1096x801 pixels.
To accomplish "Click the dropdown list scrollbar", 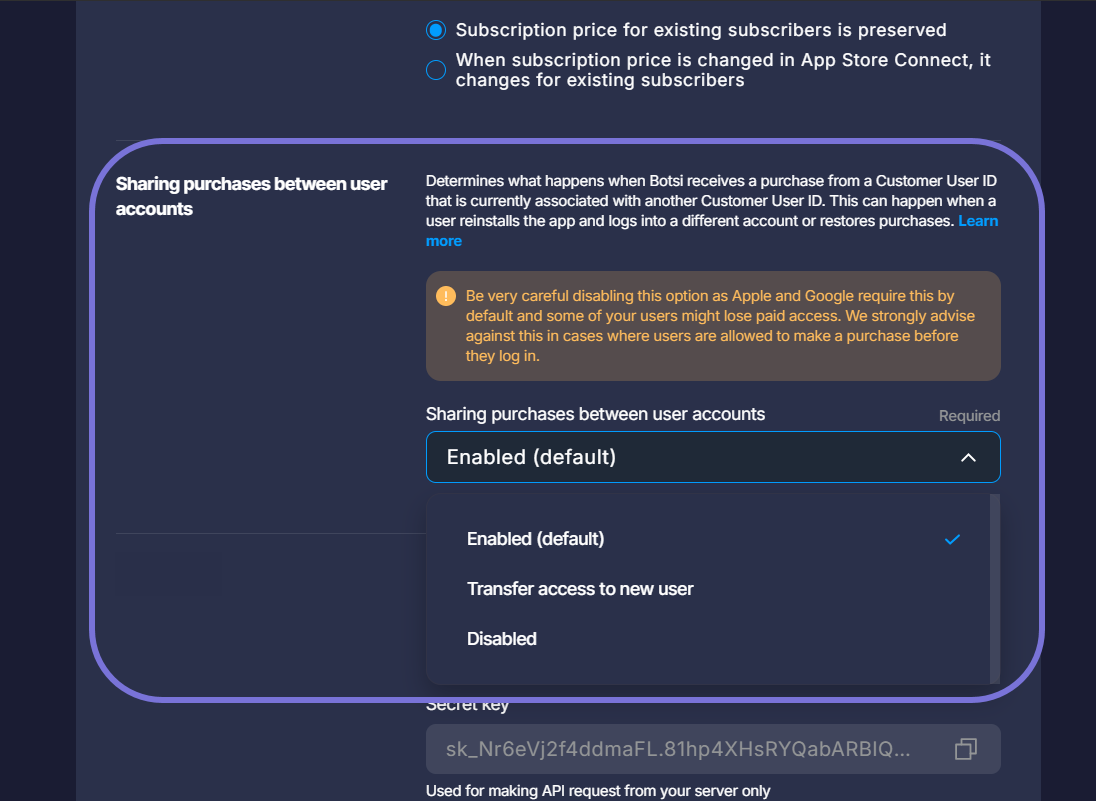I will (x=994, y=588).
